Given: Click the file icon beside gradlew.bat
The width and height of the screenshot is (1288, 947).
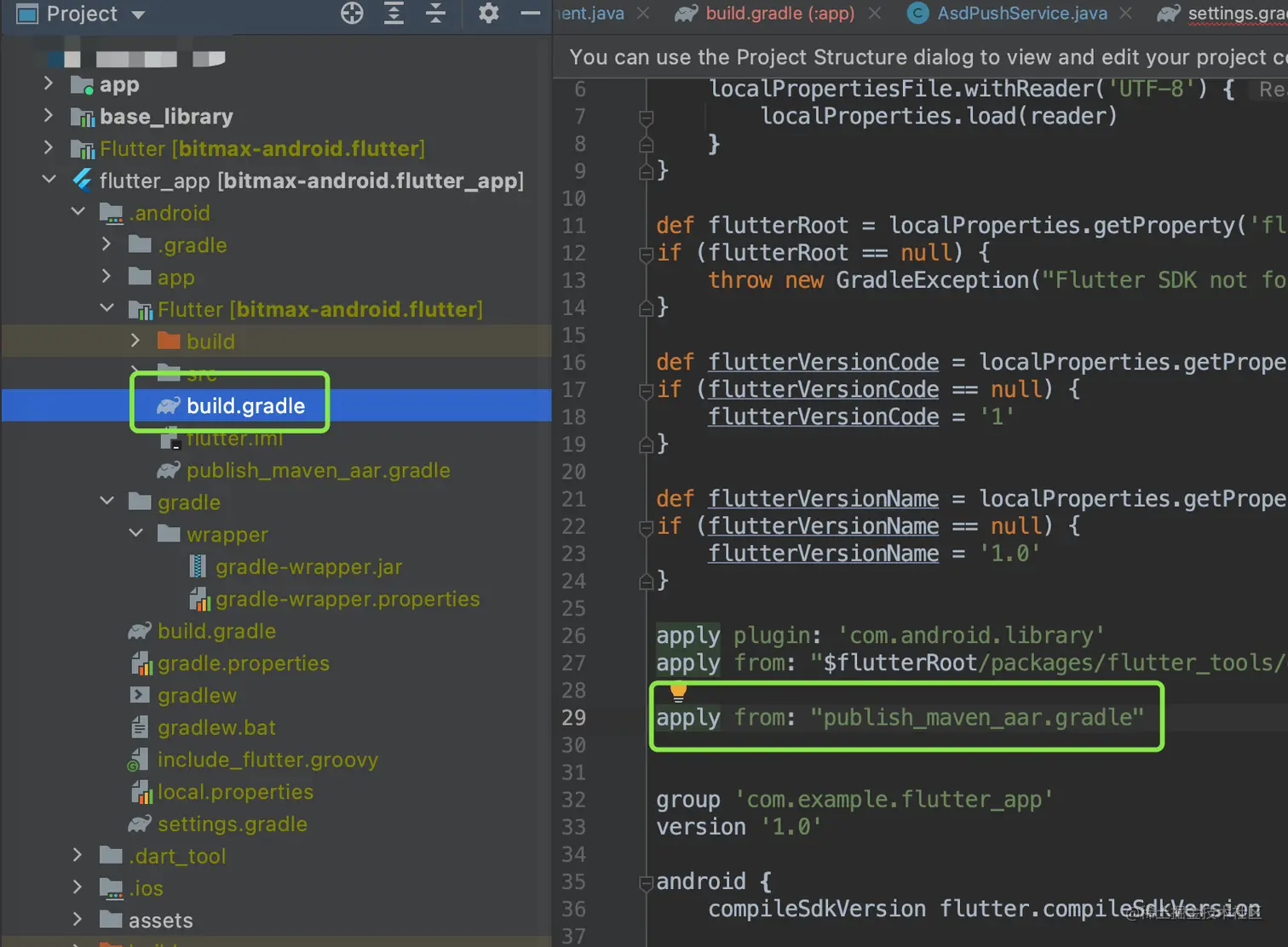Looking at the screenshot, I should (140, 727).
